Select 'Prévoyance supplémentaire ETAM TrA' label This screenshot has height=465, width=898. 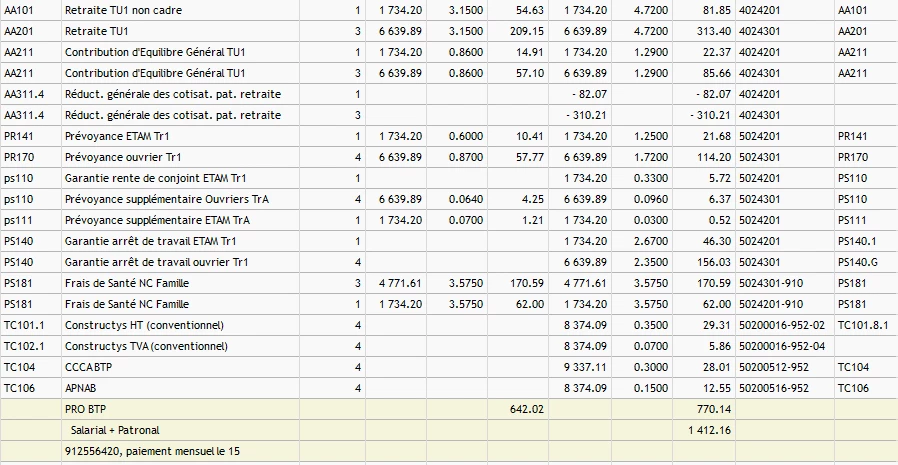[x=157, y=220]
